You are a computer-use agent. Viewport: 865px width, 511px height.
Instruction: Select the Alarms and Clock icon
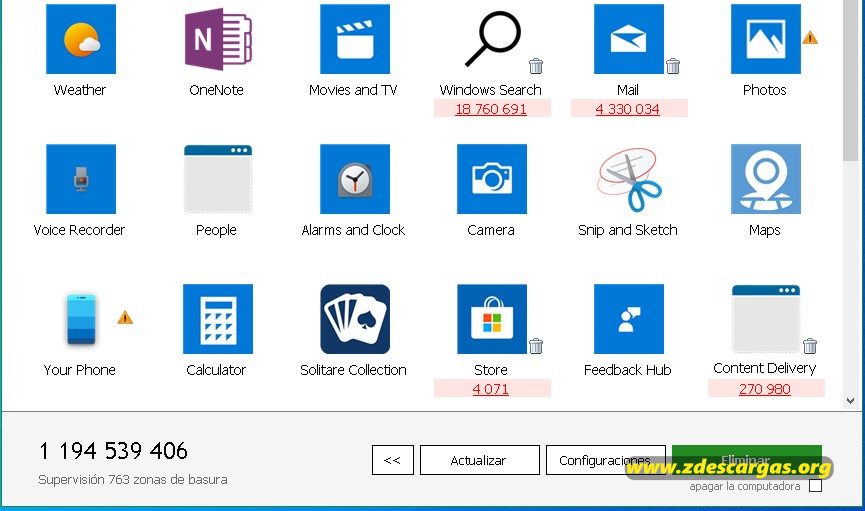(x=355, y=179)
